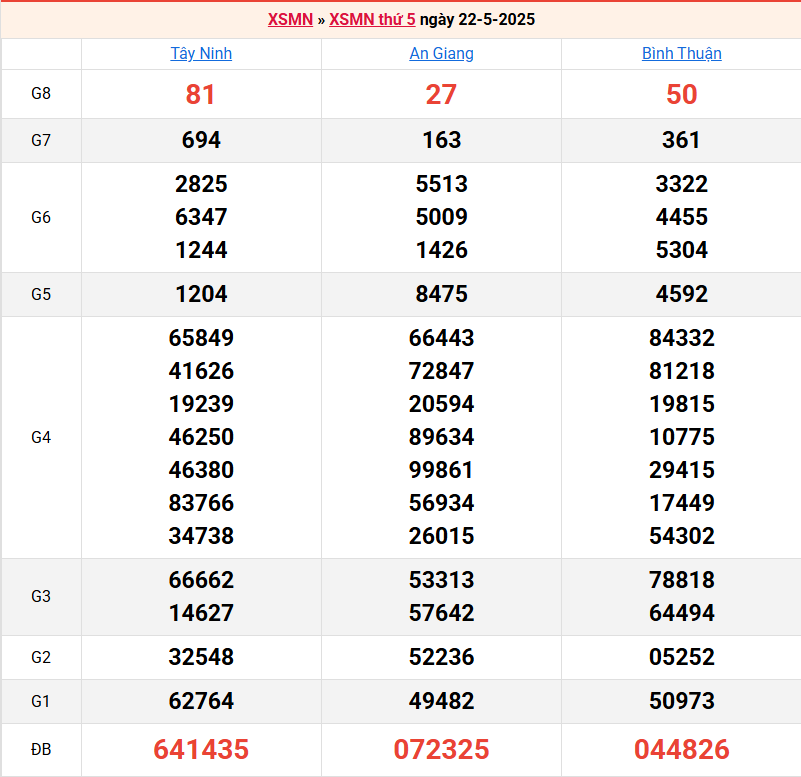Click Bình Thuận special prize 044826

[x=681, y=749]
